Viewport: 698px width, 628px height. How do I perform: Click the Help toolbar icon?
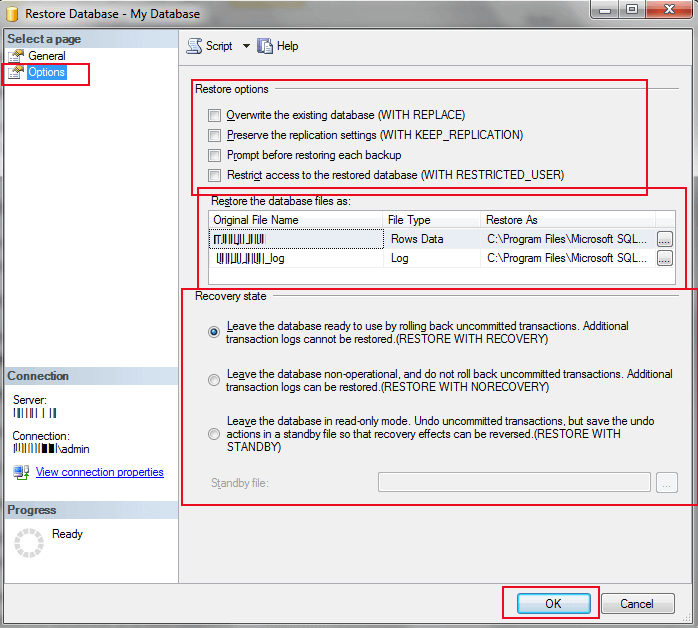[265, 46]
